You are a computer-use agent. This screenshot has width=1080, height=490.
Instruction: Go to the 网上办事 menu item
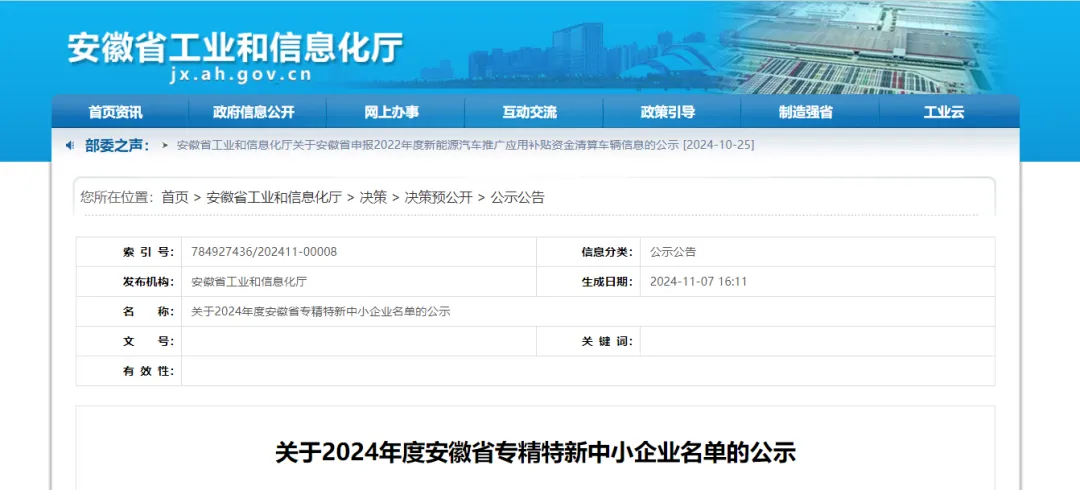(x=392, y=112)
